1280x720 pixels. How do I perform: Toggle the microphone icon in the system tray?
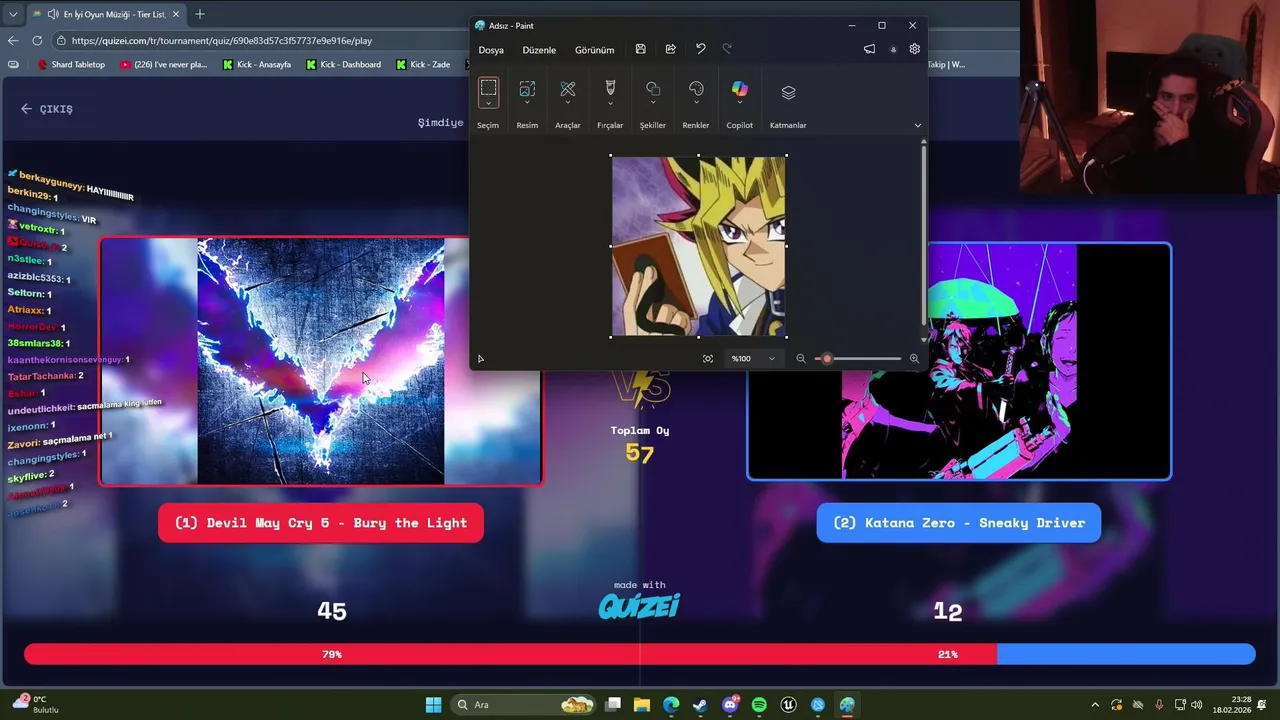1159,705
